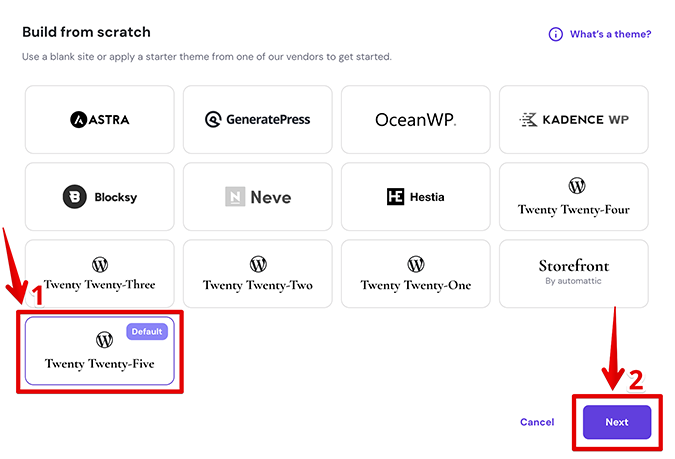Screen dimensions: 675x459
Task: Pick the Twenty Twenty-Two theme card
Action: pyautogui.click(x=257, y=273)
